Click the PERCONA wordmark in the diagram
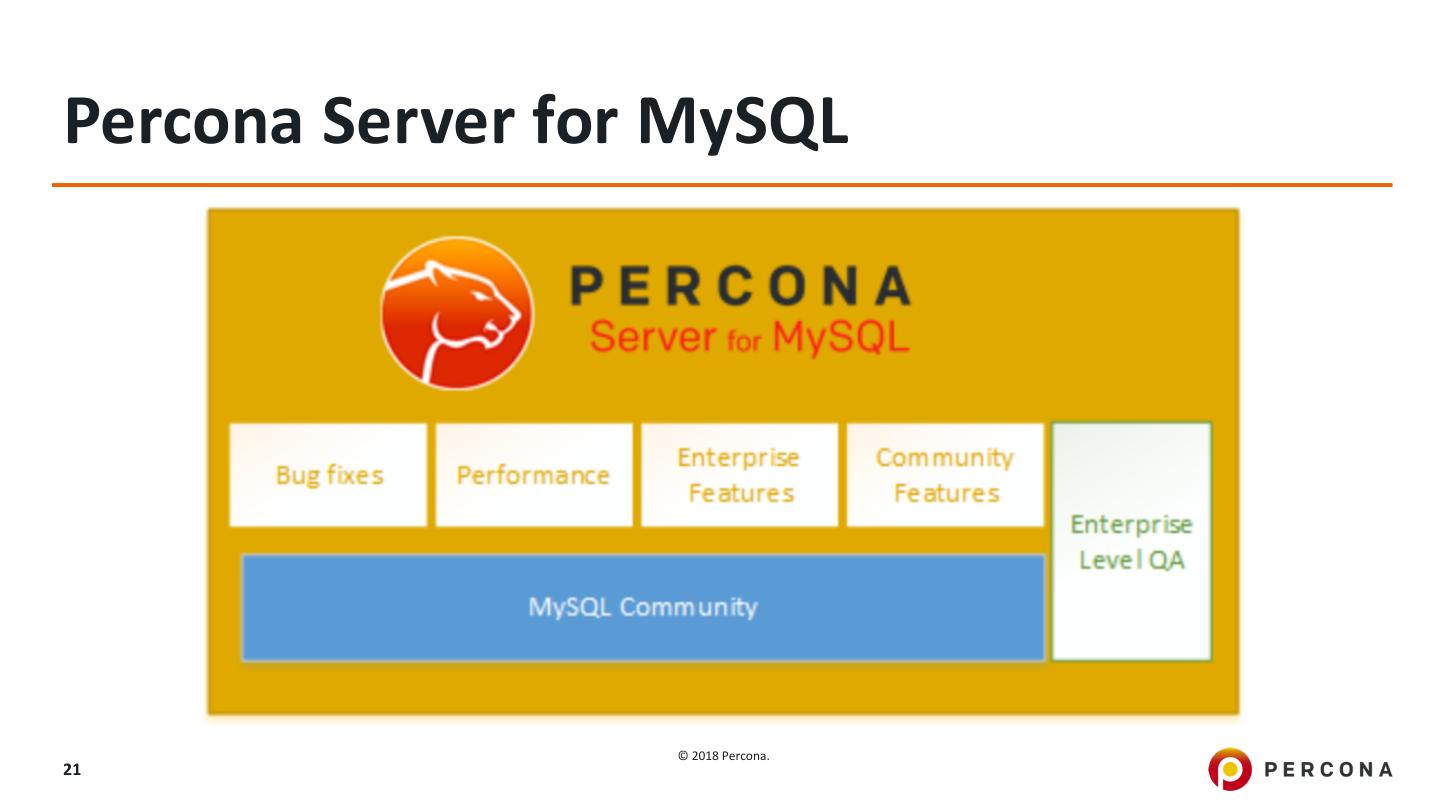This screenshot has width=1440, height=810. coord(740,287)
